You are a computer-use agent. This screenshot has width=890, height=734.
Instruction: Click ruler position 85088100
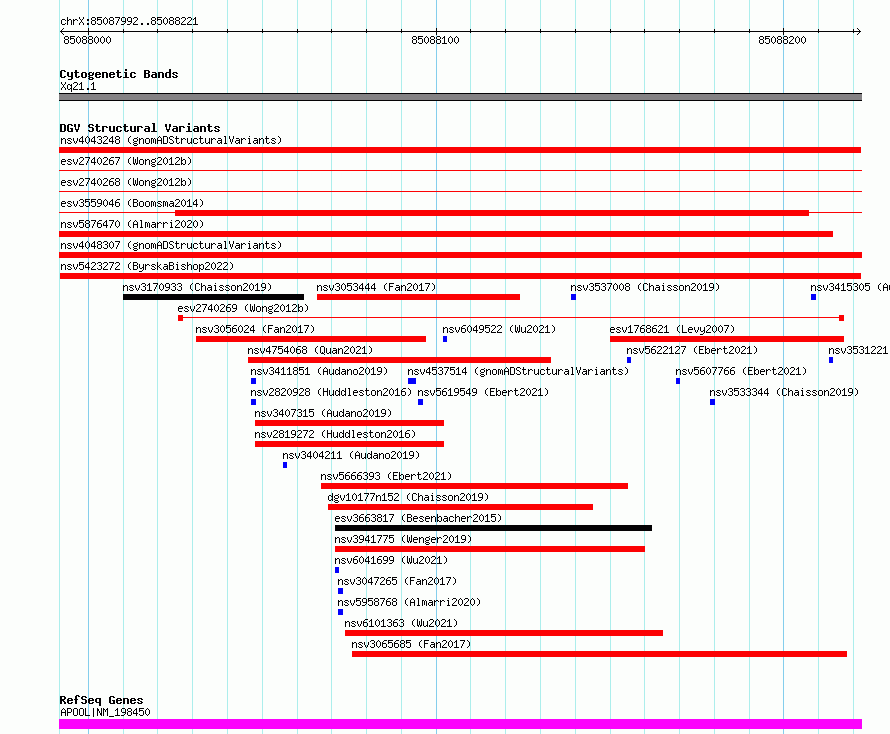[x=435, y=40]
